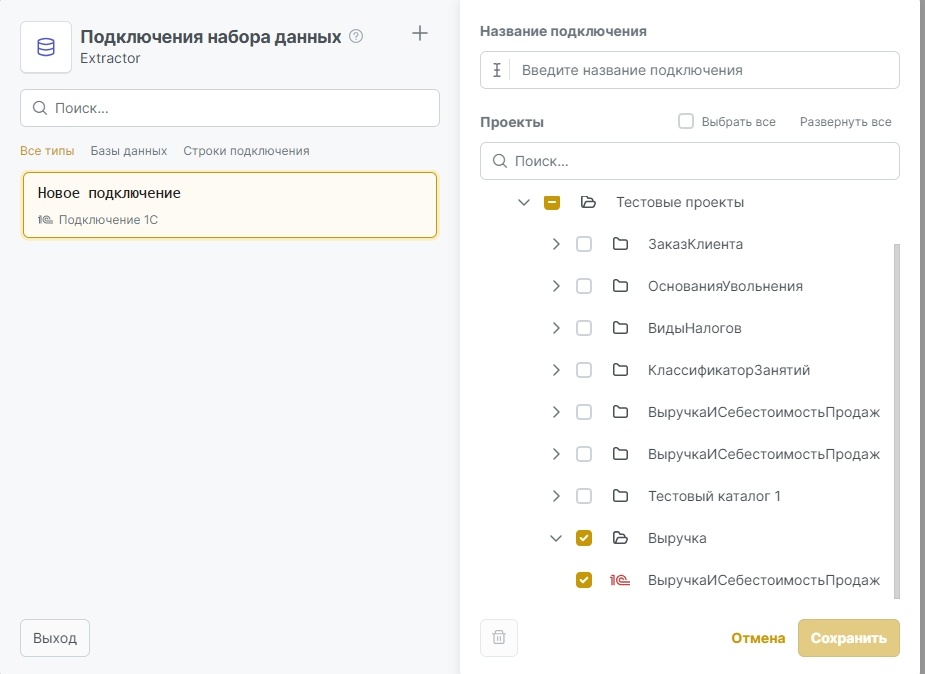Viewport: 925px width, 674px height.
Task: Click the plus icon to add connection
Action: pos(420,34)
